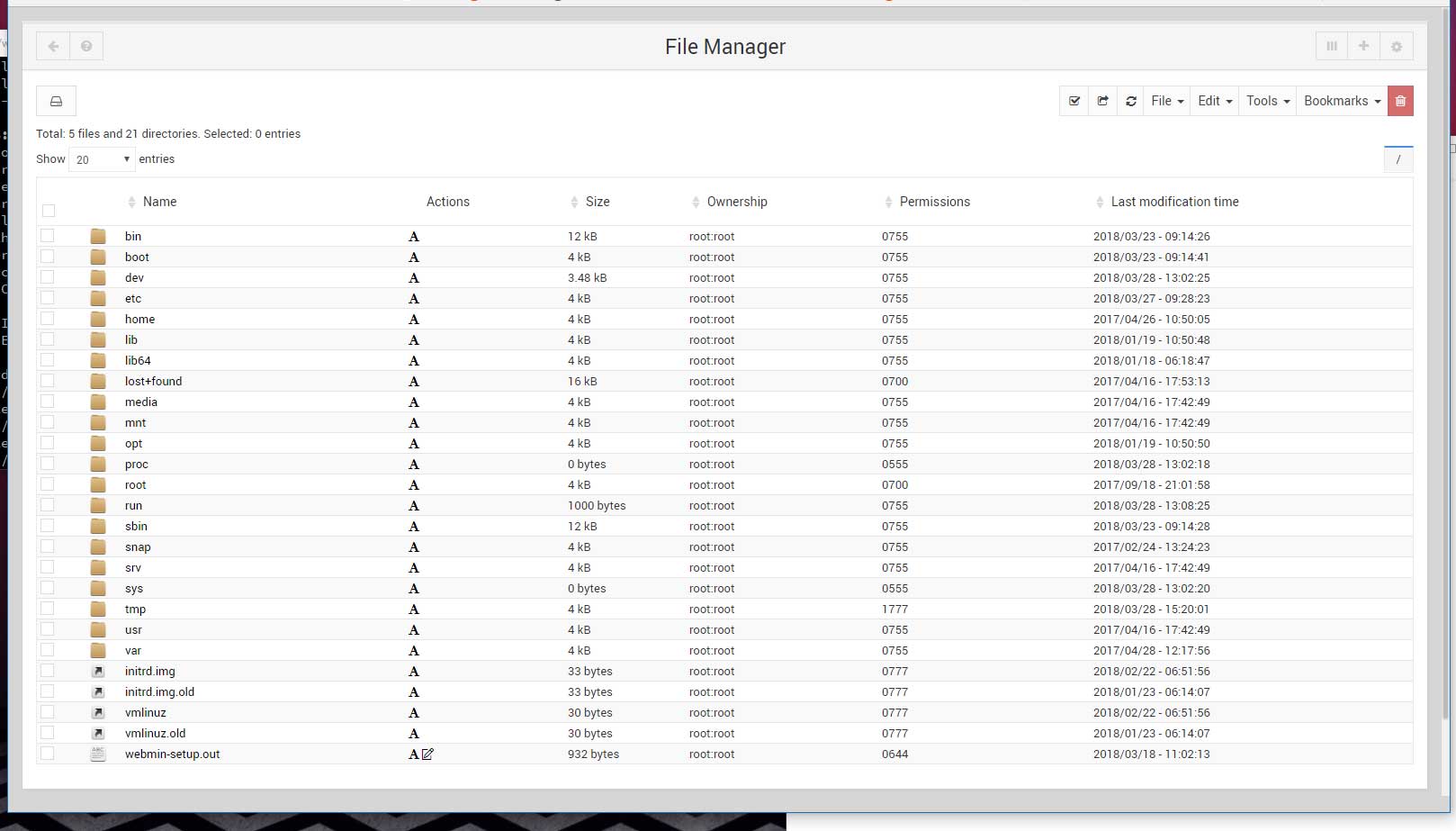The image size is (1456, 831).
Task: Open the red delete trash icon
Action: (x=1400, y=101)
